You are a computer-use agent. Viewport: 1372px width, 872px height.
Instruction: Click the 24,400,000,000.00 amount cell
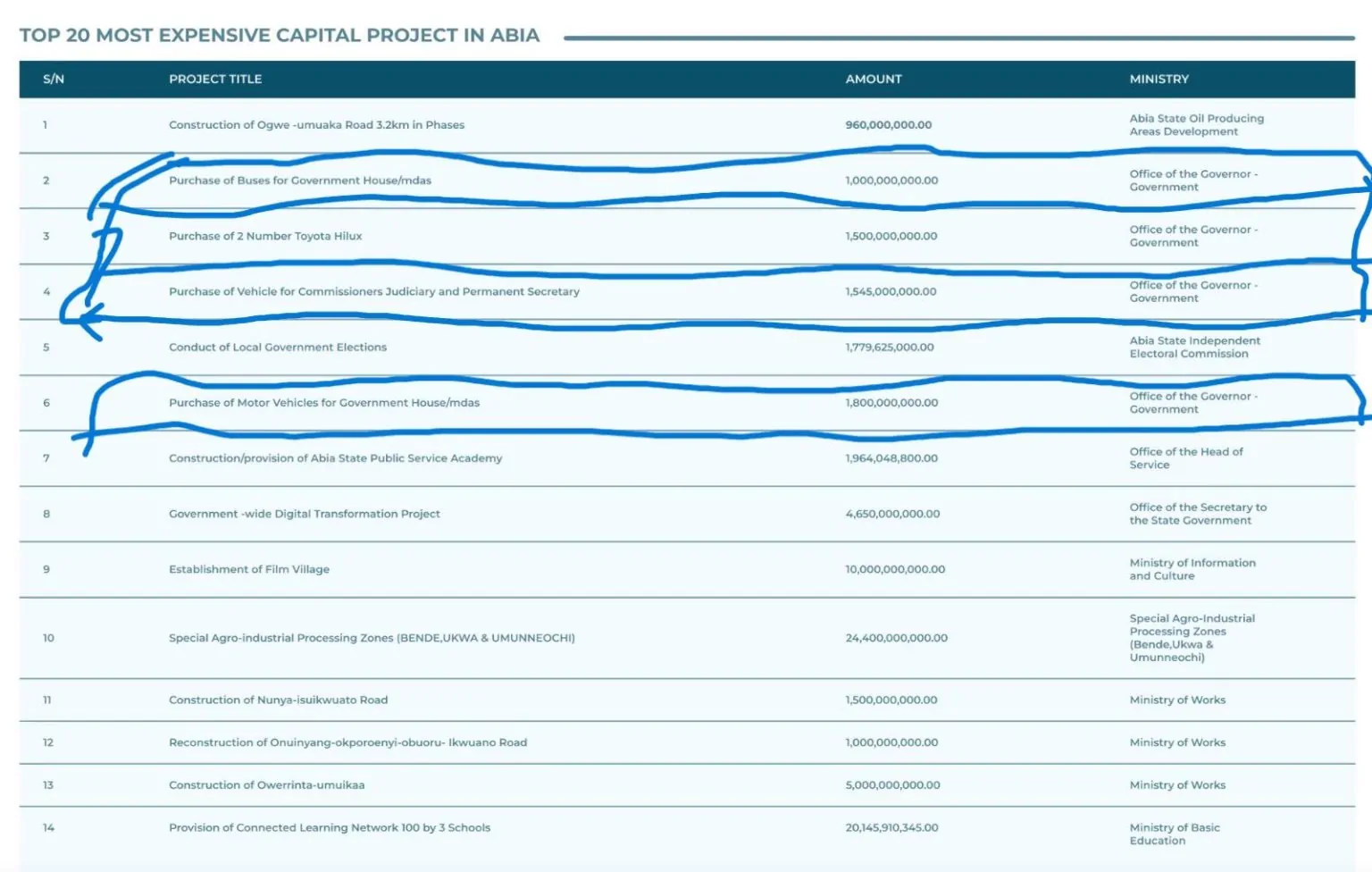coord(896,638)
